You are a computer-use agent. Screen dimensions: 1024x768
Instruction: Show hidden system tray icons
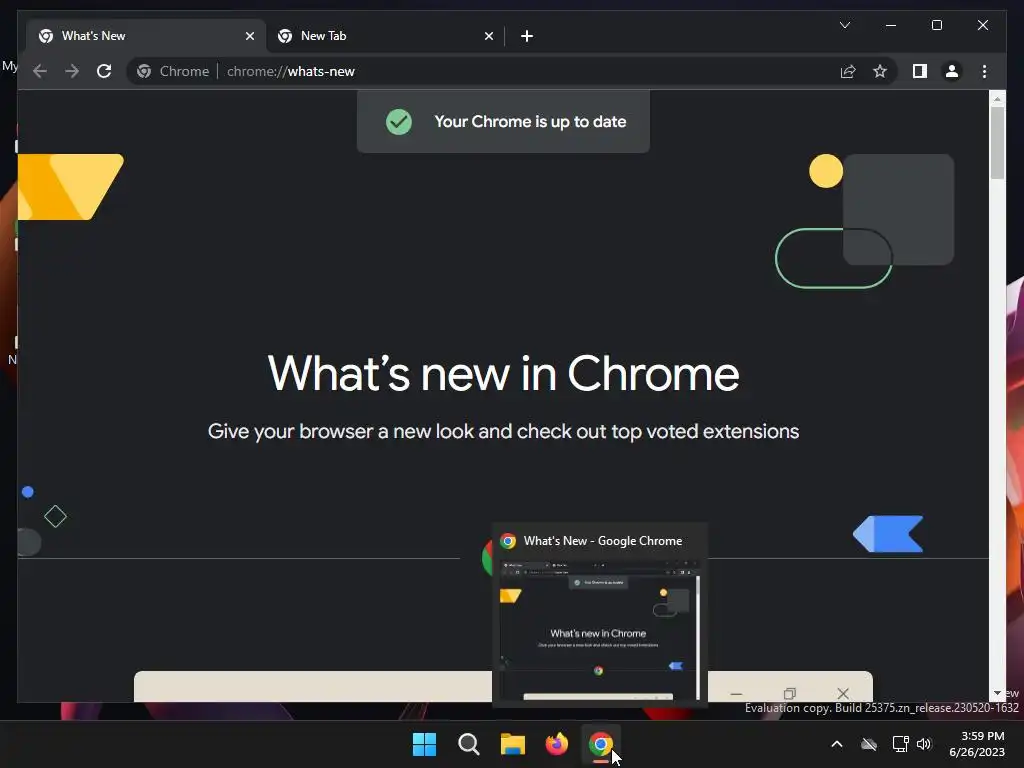pyautogui.click(x=837, y=744)
